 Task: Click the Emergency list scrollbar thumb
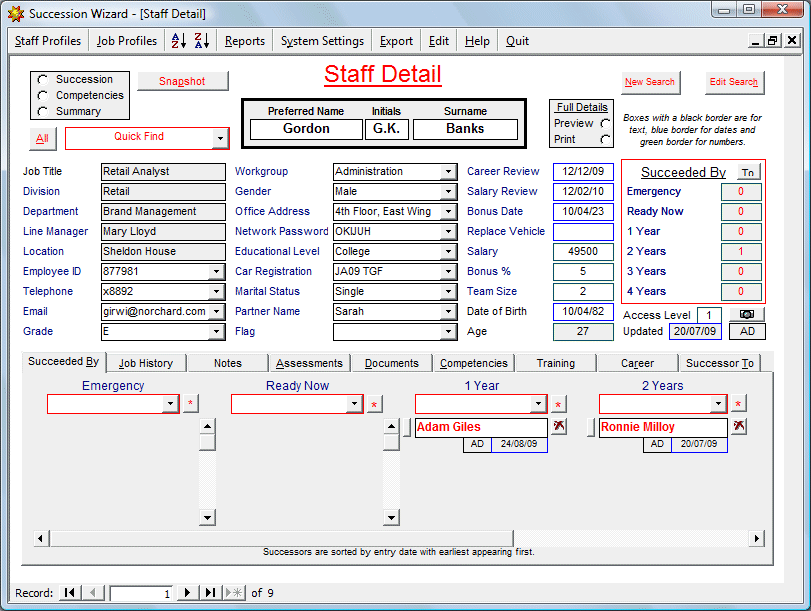[x=207, y=443]
